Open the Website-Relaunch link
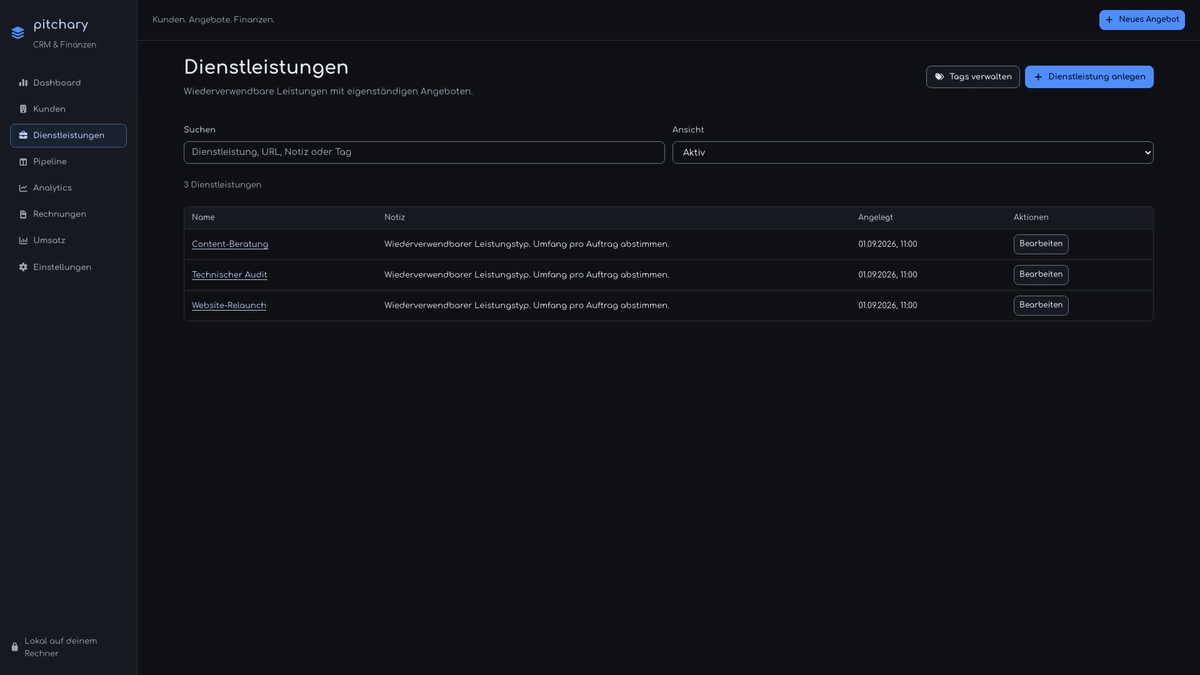Viewport: 1200px width, 675px height. [x=229, y=305]
